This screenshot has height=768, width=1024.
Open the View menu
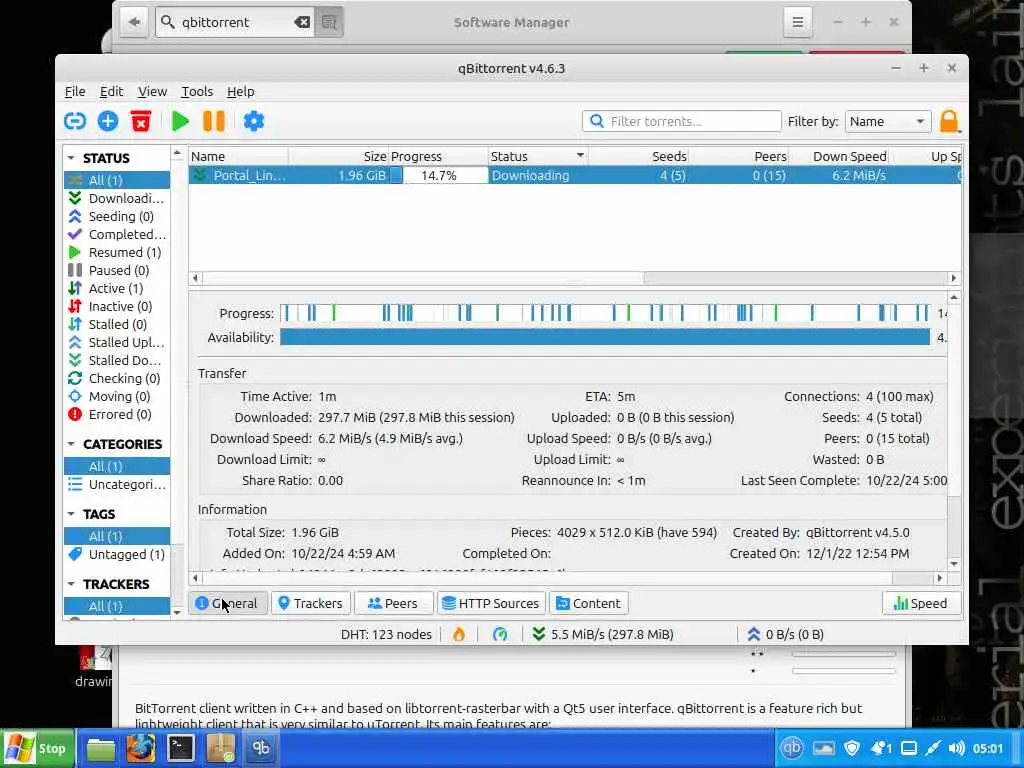click(x=152, y=91)
